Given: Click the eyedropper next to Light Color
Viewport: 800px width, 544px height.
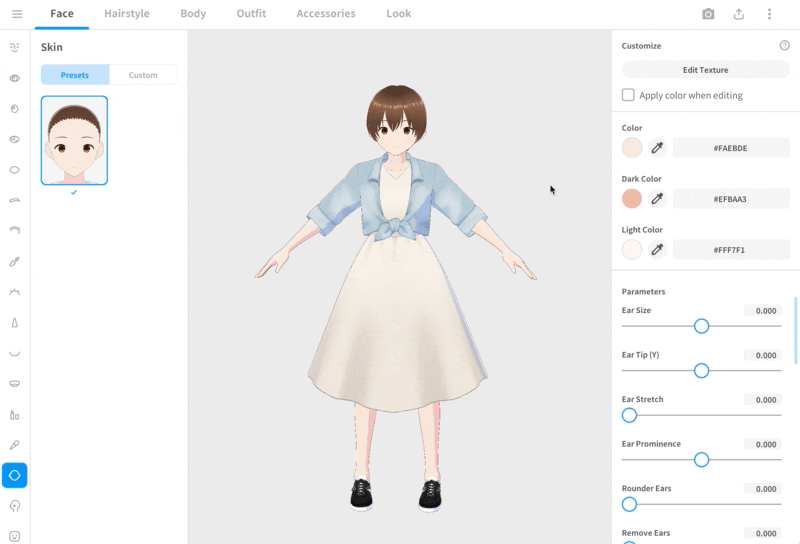Looking at the screenshot, I should (x=657, y=250).
